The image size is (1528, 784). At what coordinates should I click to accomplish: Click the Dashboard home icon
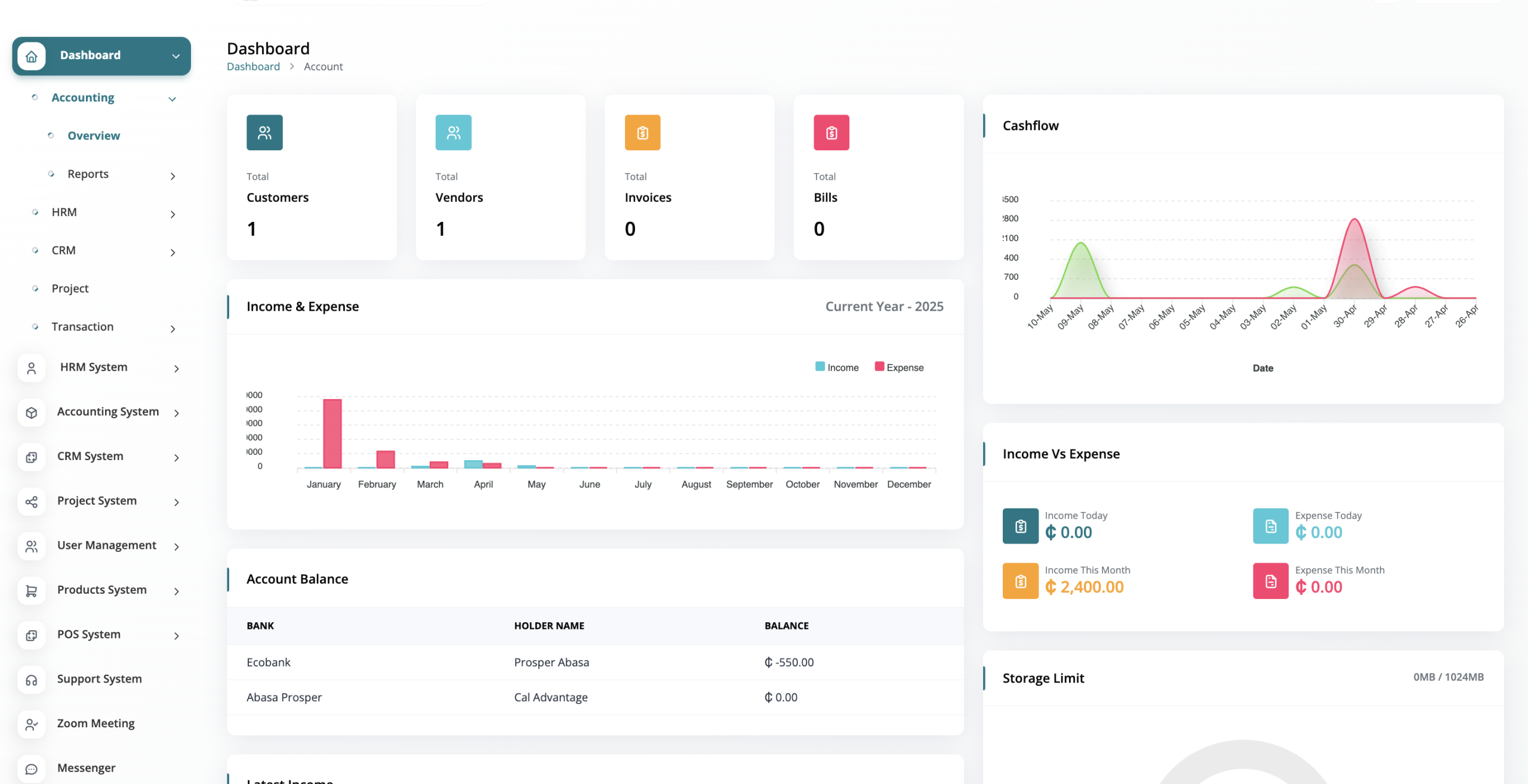[32, 56]
